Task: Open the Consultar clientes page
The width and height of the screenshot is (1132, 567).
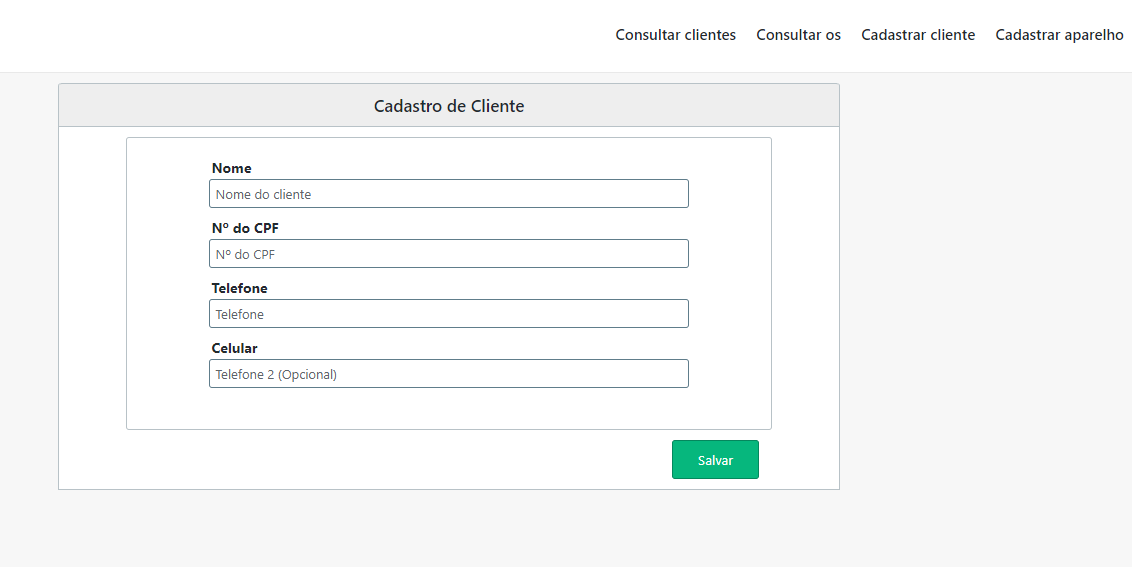Action: 675,35
